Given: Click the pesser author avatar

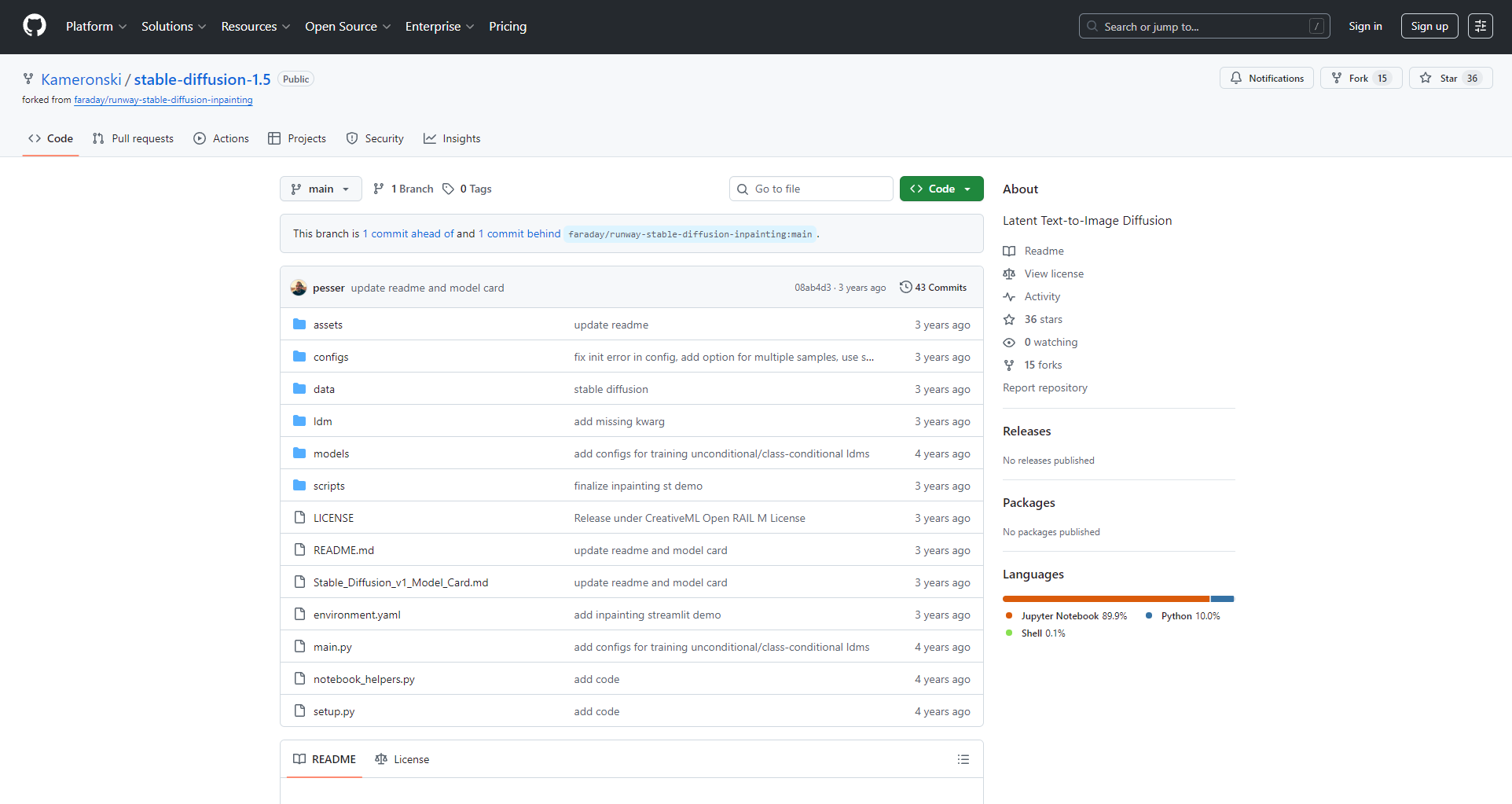Looking at the screenshot, I should (299, 288).
